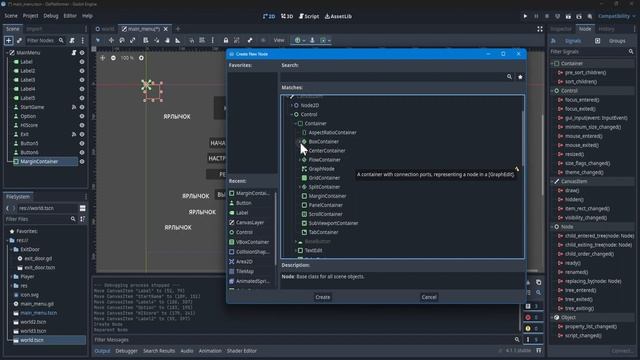Image resolution: width=640 pixels, height=360 pixels.
Task: Collapse Container in node class tree
Action: coord(296,123)
